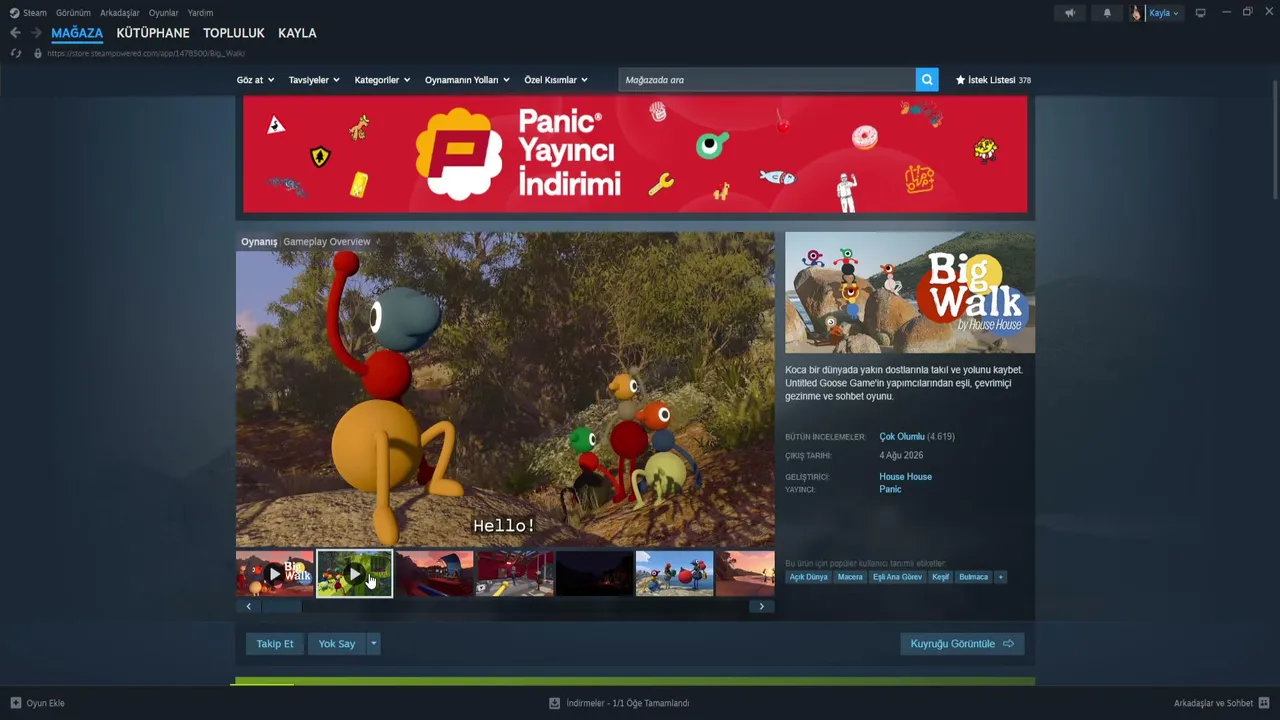Open the Oyunlar menu
Screen dimensions: 1280x720
click(x=164, y=13)
